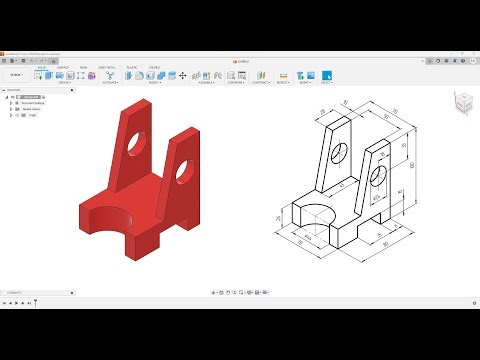Open the Modify dropdown menu

[x=154, y=83]
